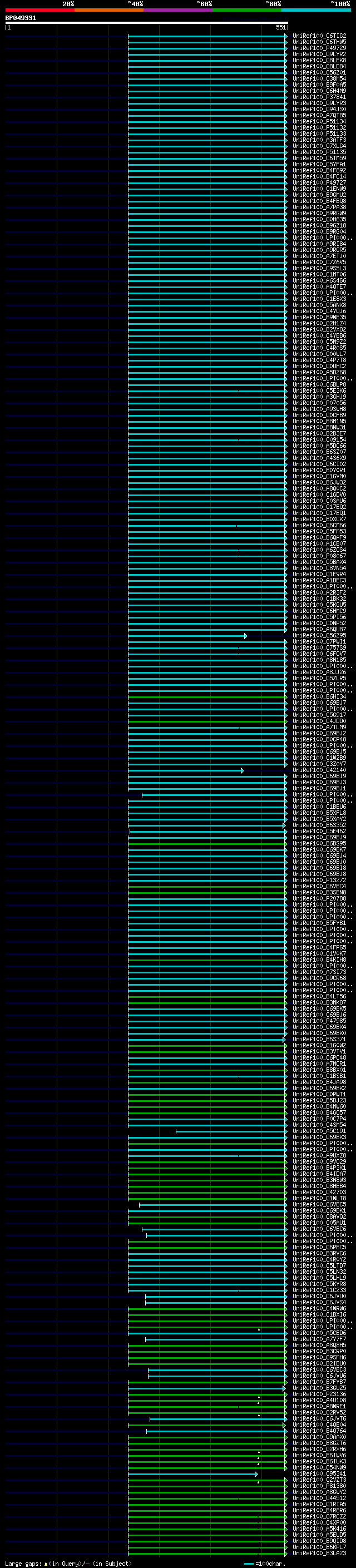Select the UniRef100_P37841 label

click(x=319, y=97)
